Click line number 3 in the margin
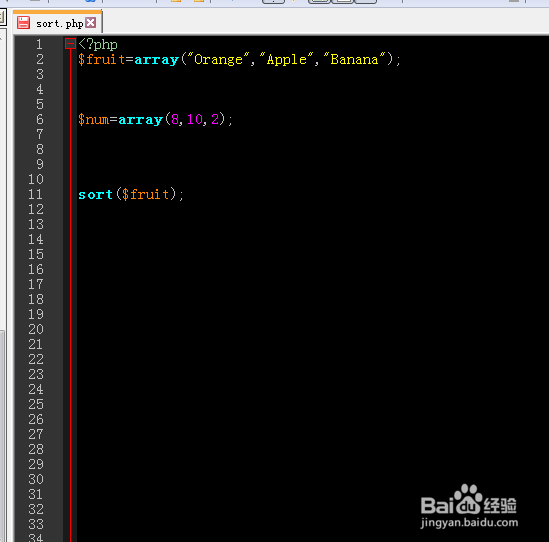Viewport: 549px width, 542px height. tap(40, 74)
